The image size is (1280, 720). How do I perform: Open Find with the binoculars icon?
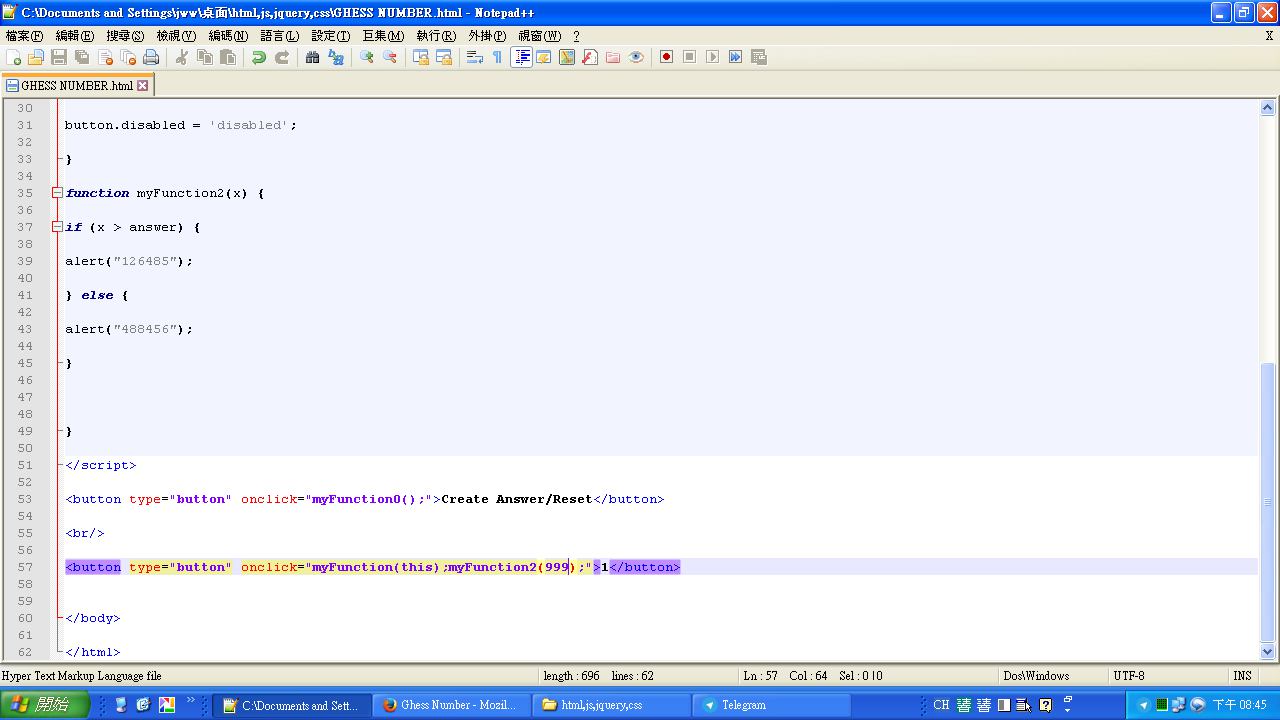[x=313, y=57]
